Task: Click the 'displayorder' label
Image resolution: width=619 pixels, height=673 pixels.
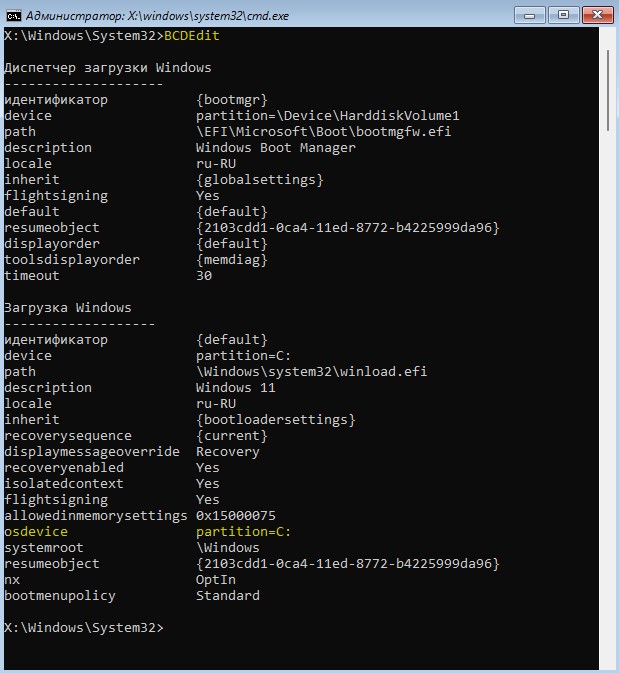Action: pos(52,244)
